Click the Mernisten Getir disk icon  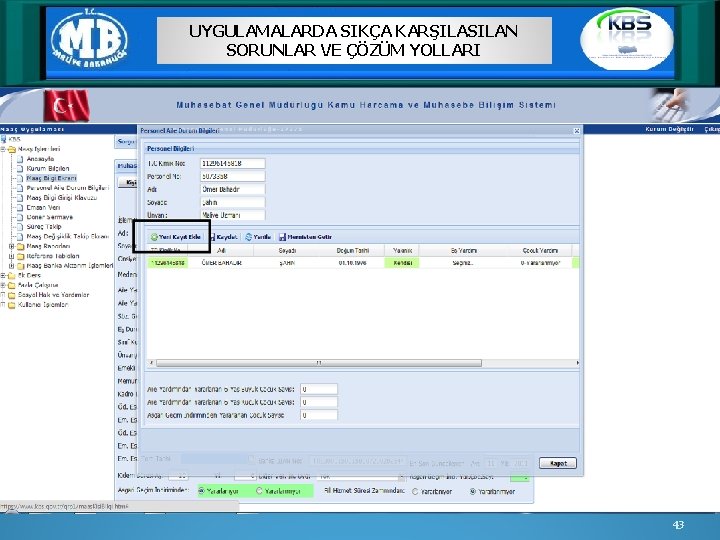pyautogui.click(x=282, y=237)
